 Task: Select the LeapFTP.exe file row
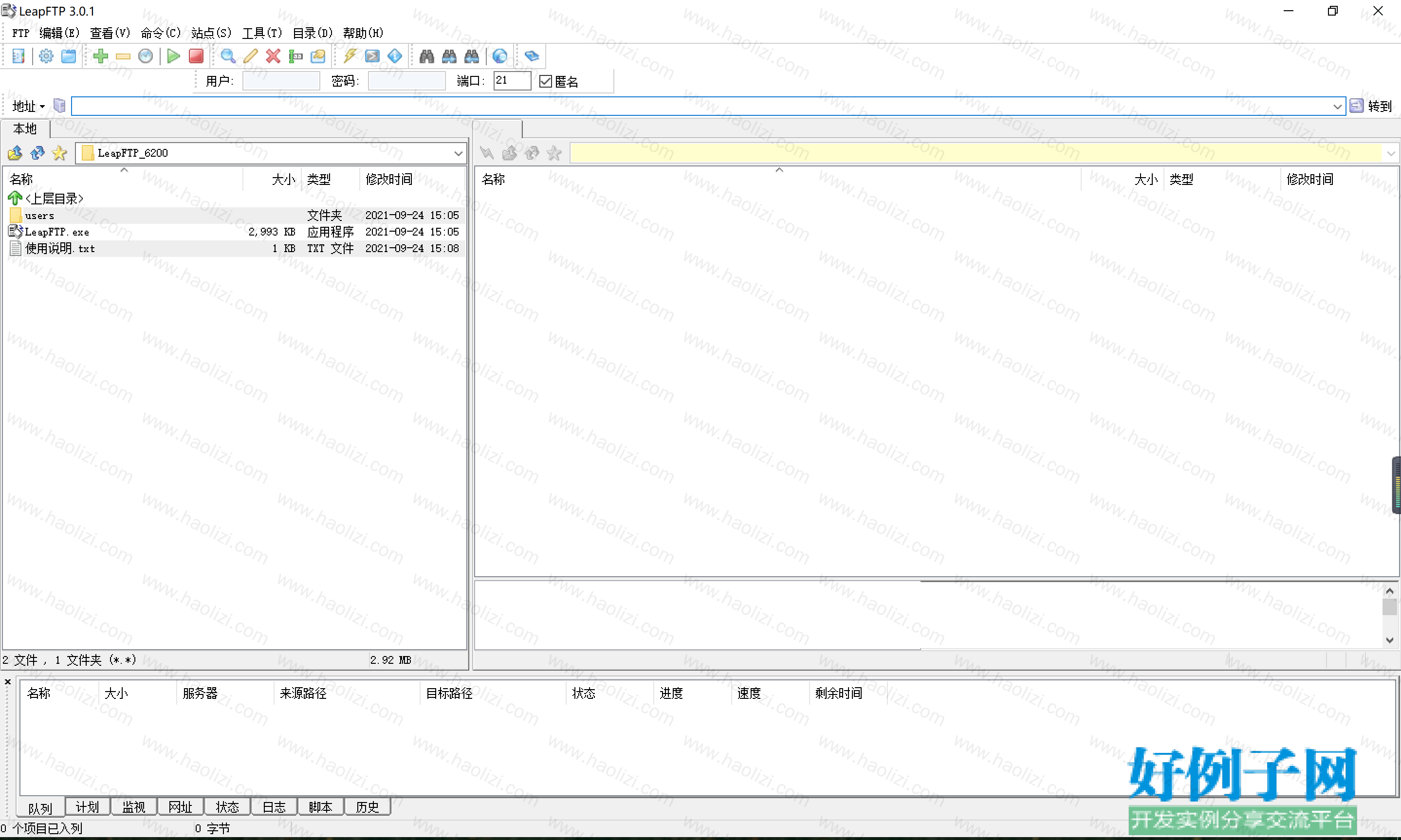[236, 232]
